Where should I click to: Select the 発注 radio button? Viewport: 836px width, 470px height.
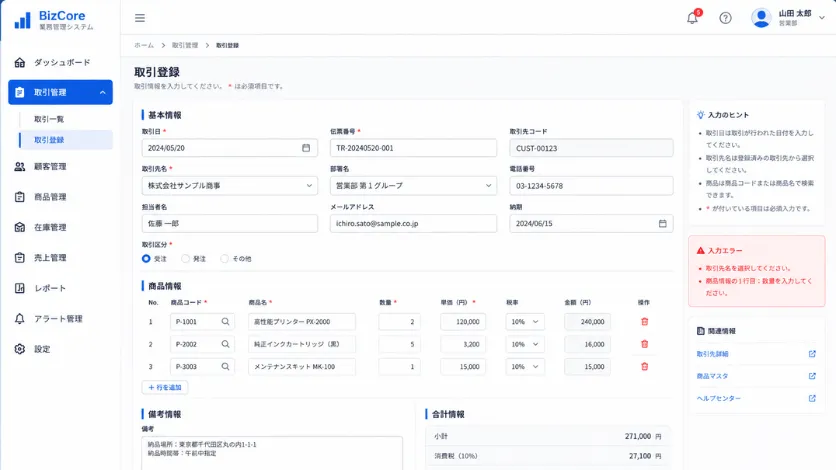point(186,258)
